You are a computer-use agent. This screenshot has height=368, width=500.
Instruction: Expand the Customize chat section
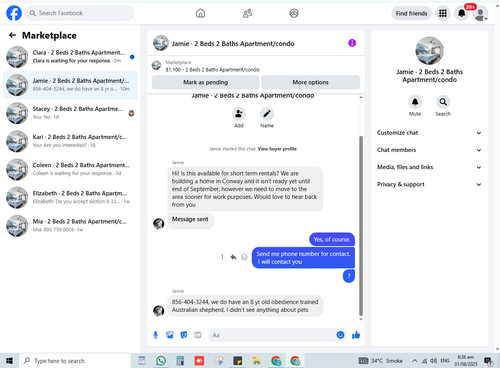429,133
